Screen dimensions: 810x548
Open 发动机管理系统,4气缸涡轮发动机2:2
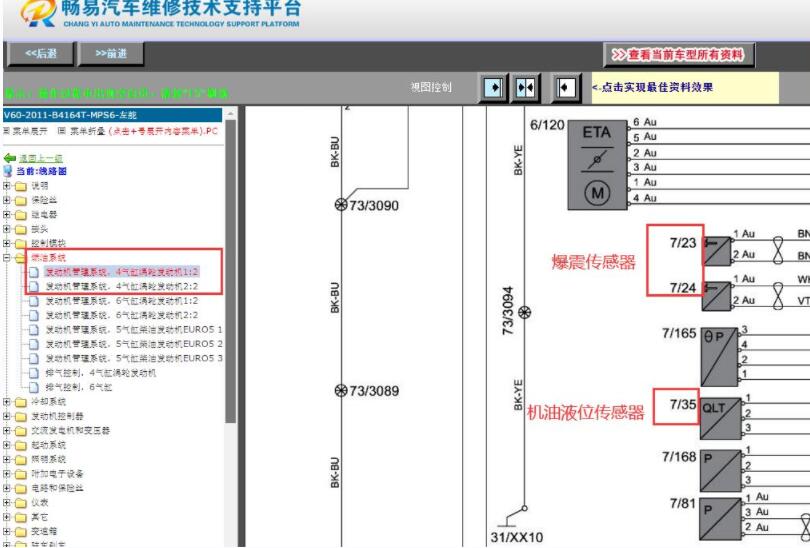(x=121, y=287)
